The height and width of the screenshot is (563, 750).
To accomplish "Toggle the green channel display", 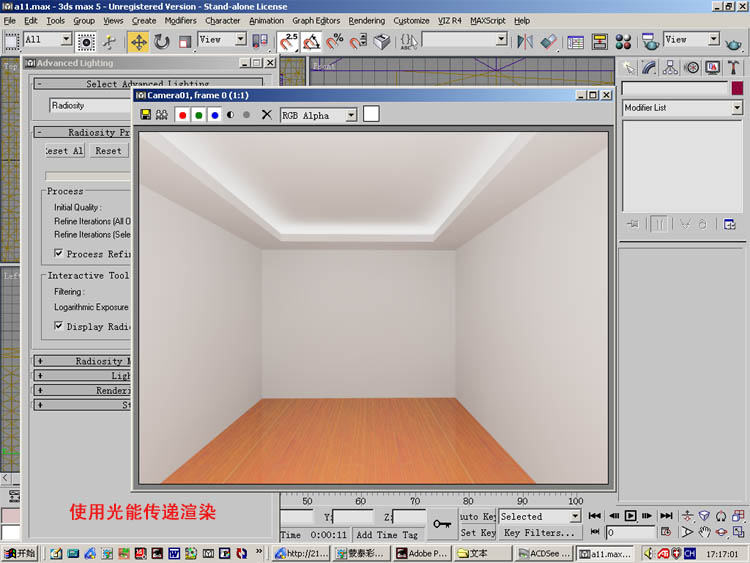I will 199,115.
